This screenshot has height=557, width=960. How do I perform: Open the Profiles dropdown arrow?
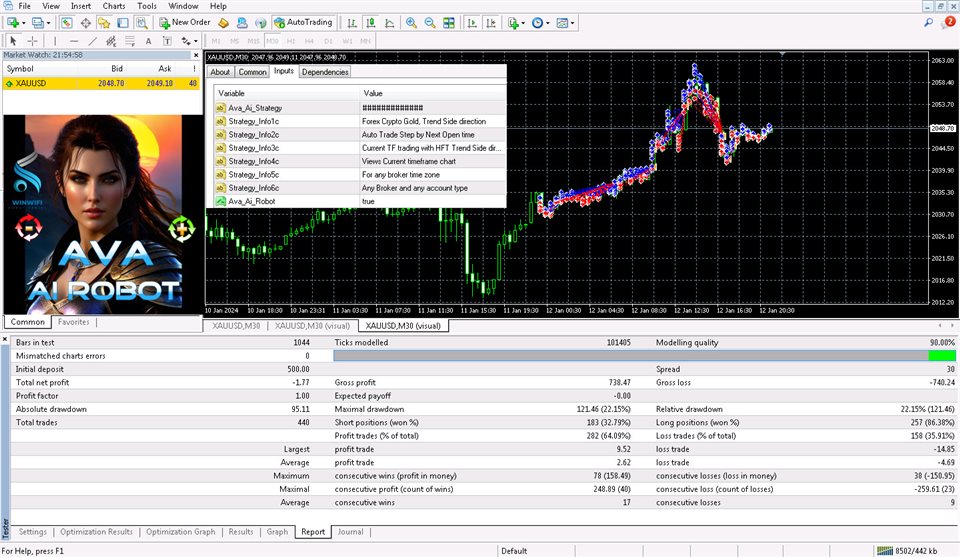(49, 23)
